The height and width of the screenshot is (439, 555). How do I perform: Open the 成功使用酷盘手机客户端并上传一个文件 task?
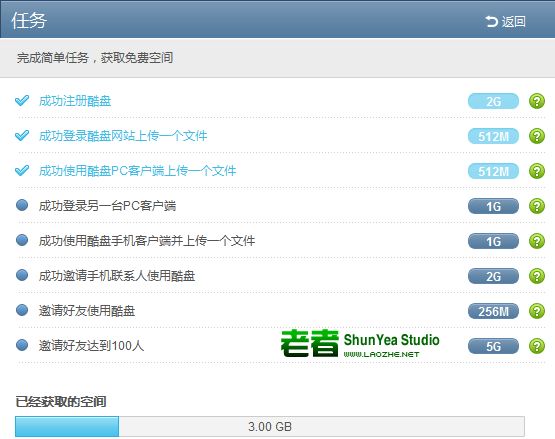pos(147,241)
